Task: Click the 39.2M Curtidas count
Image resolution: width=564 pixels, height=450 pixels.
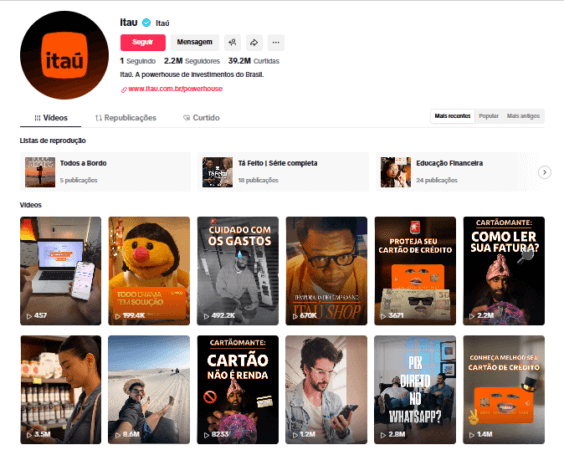Action: [x=254, y=61]
